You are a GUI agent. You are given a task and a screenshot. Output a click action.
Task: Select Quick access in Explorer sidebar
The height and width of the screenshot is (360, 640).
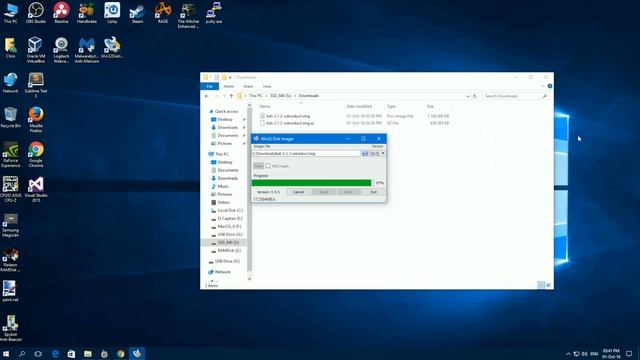[x=226, y=111]
